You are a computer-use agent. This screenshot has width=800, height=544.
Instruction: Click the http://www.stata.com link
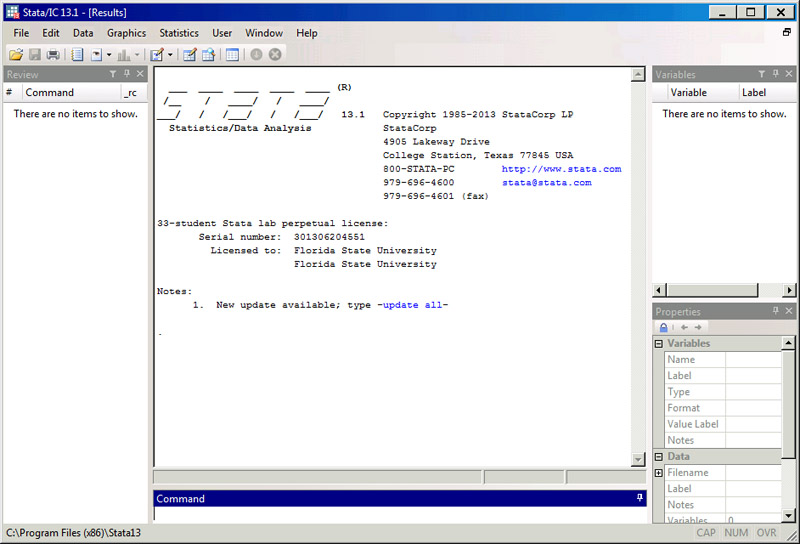coord(561,169)
